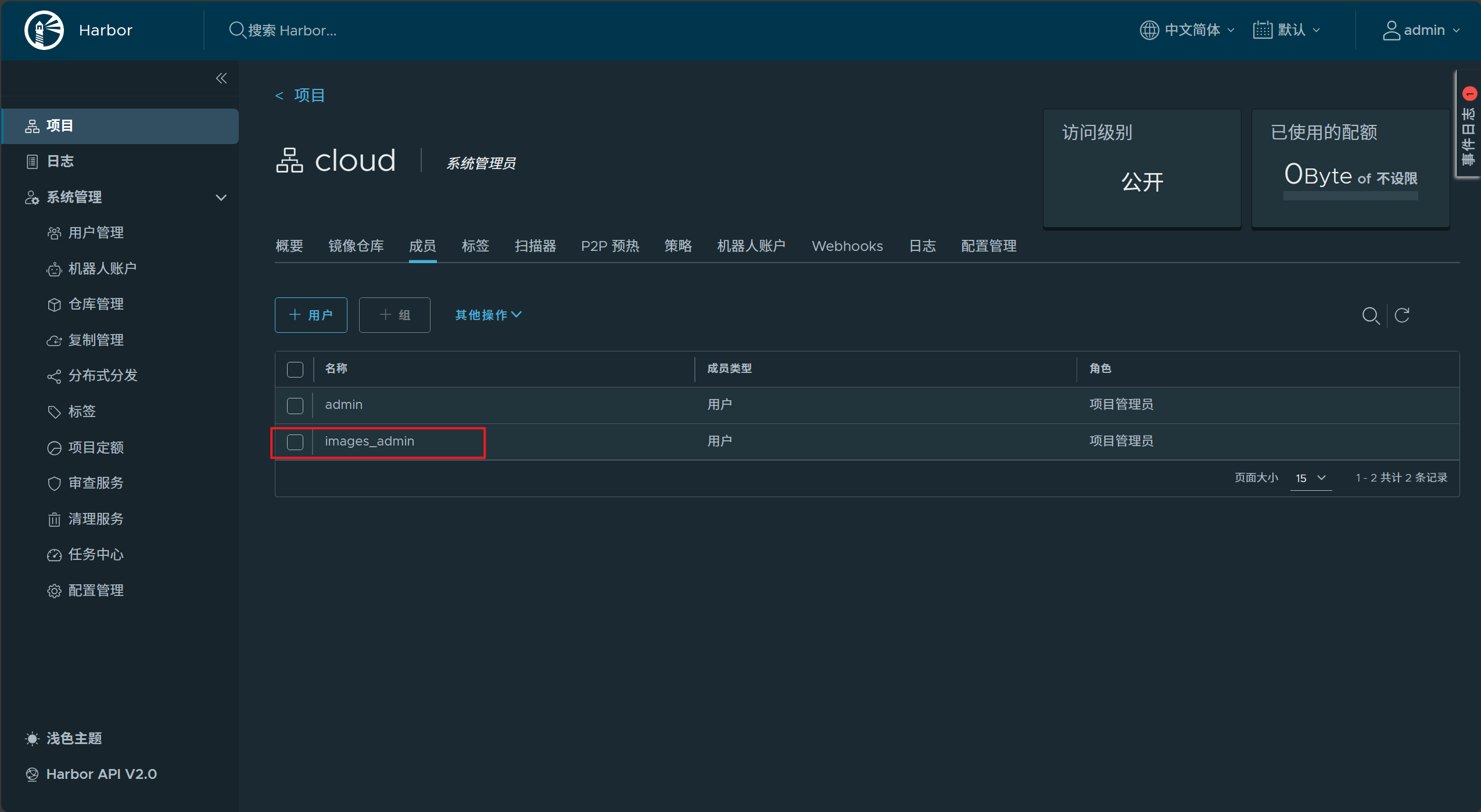The height and width of the screenshot is (812, 1481).
Task: Click the member list search magnifier icon
Action: click(1370, 315)
